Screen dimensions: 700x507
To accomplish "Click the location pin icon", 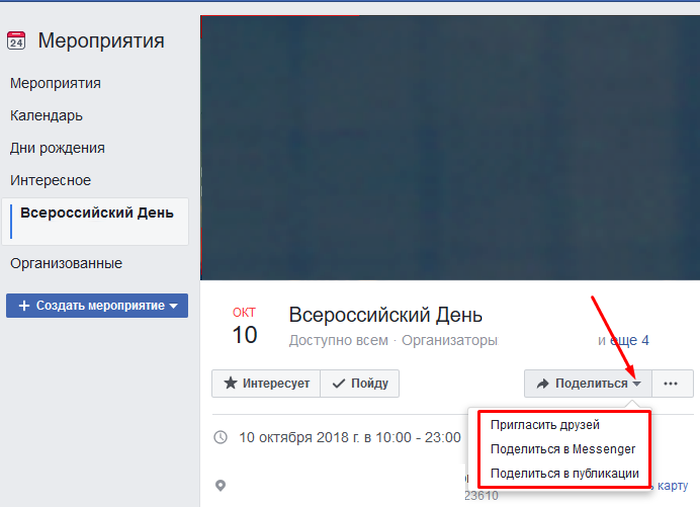I will tap(221, 486).
